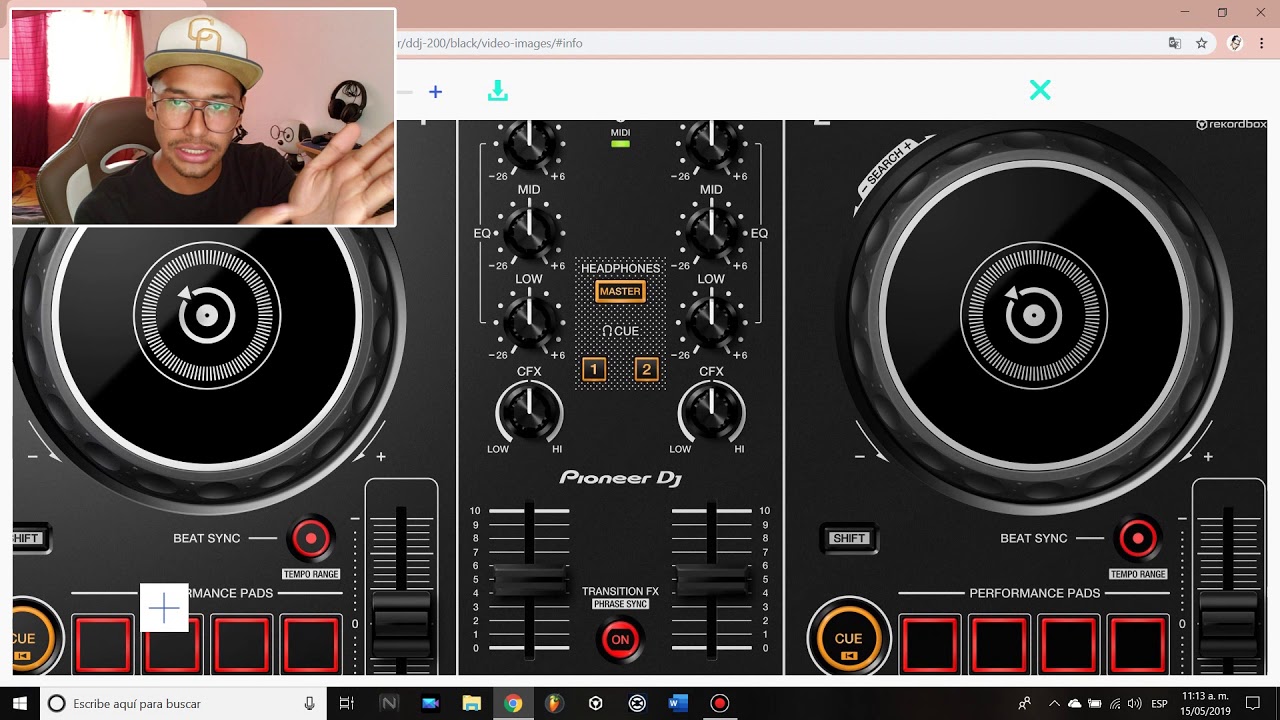The image size is (1280, 720).
Task: Click the right channel LOW EQ knob
Action: pos(711,322)
